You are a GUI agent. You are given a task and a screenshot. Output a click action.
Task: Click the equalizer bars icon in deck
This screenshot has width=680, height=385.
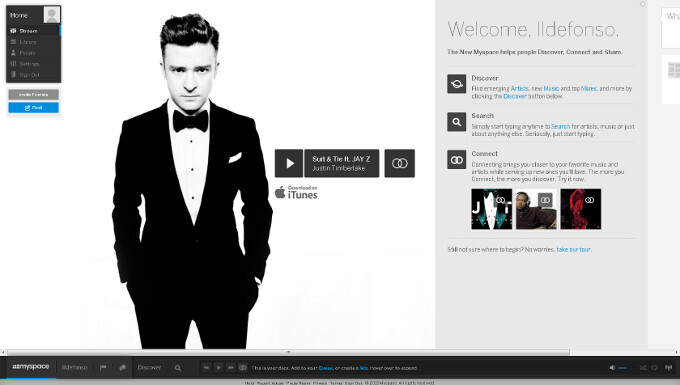668,368
